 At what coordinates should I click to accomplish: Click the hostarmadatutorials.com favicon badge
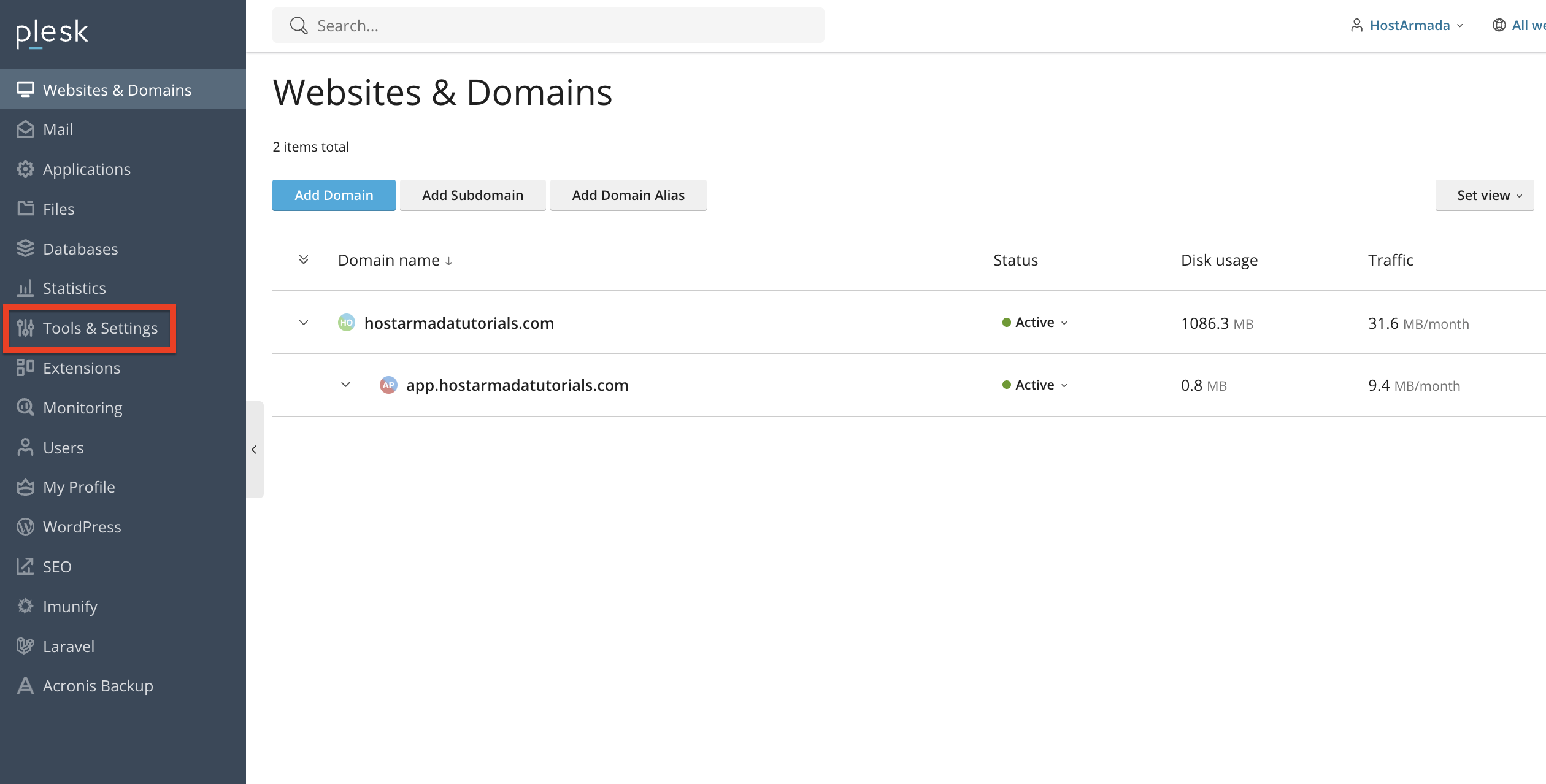click(347, 323)
